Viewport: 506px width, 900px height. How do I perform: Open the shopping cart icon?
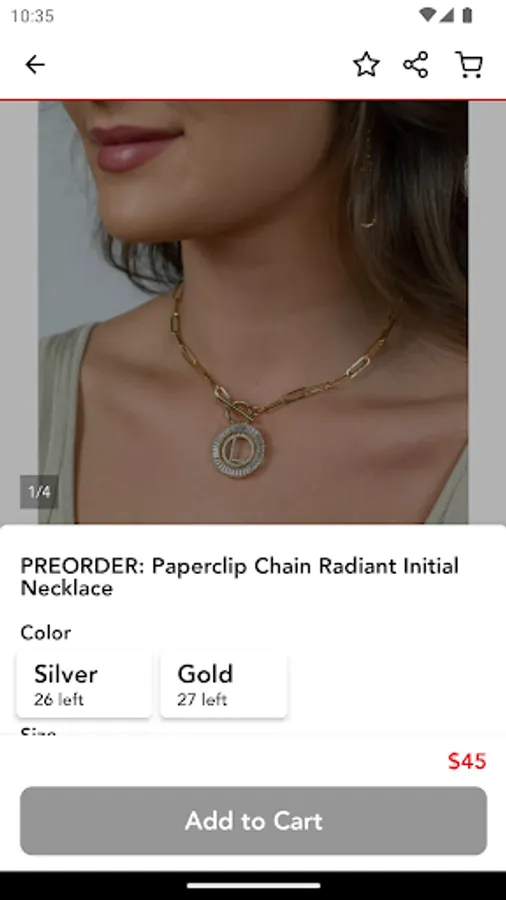[x=469, y=64]
